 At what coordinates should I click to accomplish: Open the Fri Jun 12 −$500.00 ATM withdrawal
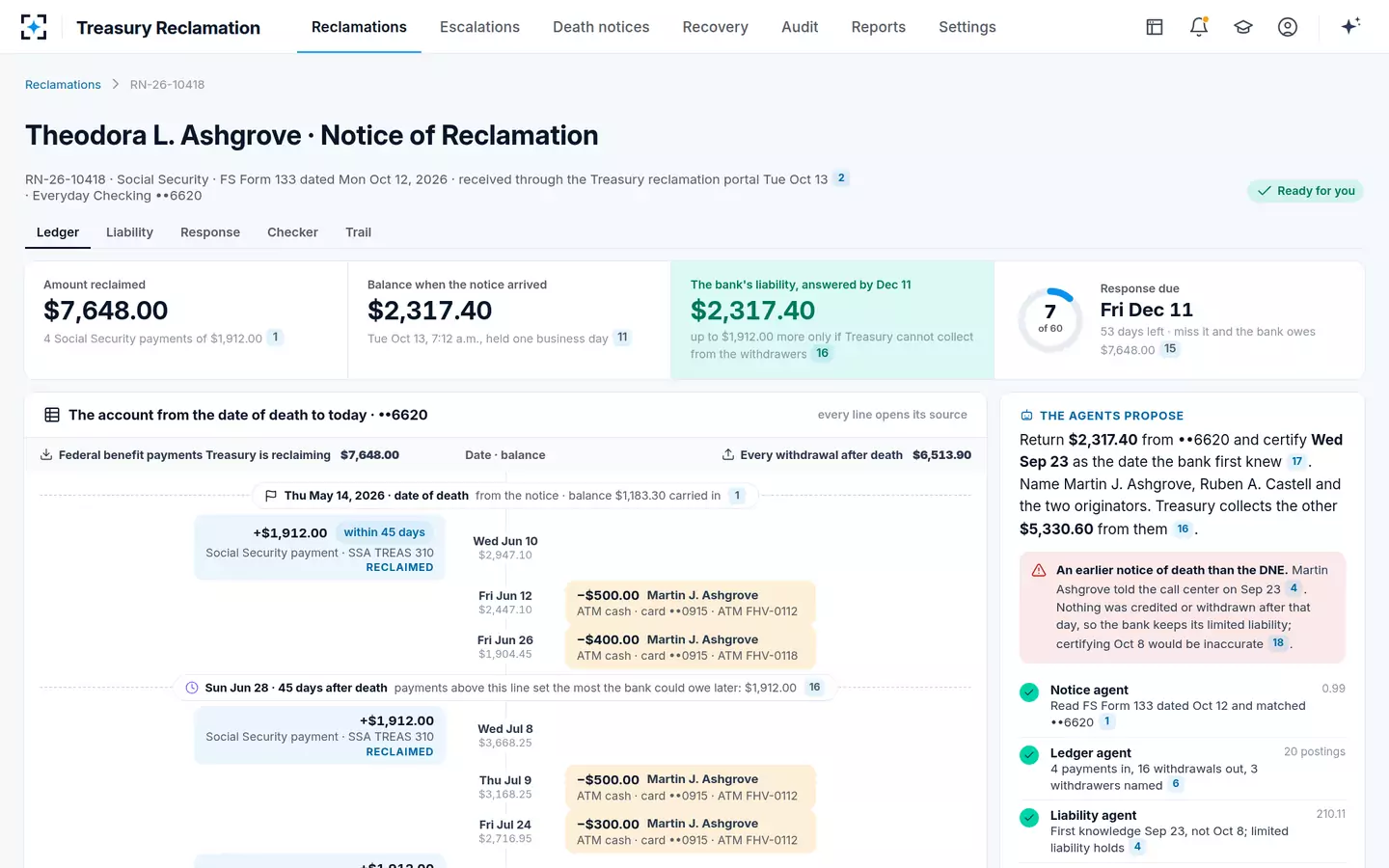(x=690, y=603)
